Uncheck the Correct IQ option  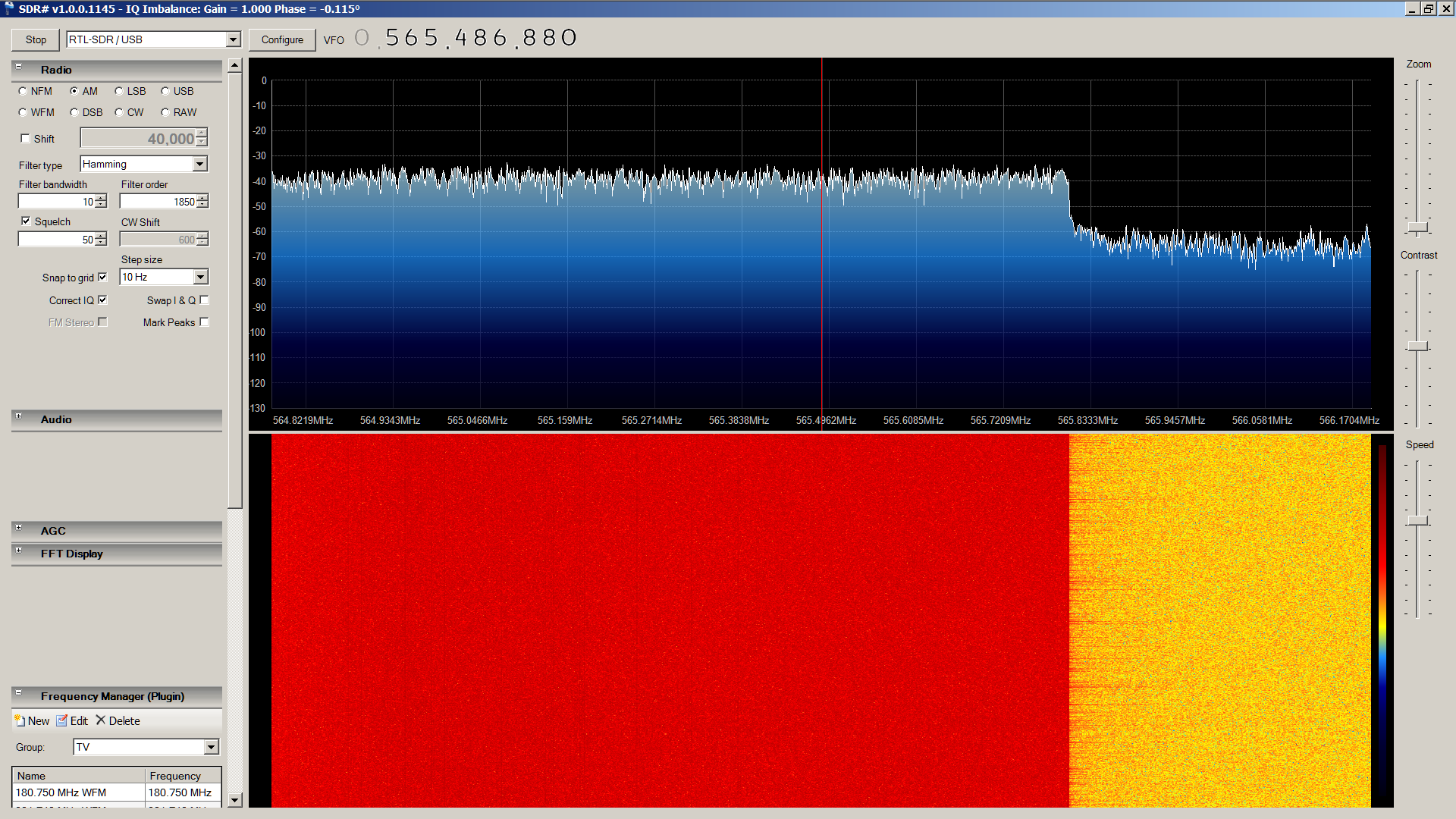click(x=102, y=300)
